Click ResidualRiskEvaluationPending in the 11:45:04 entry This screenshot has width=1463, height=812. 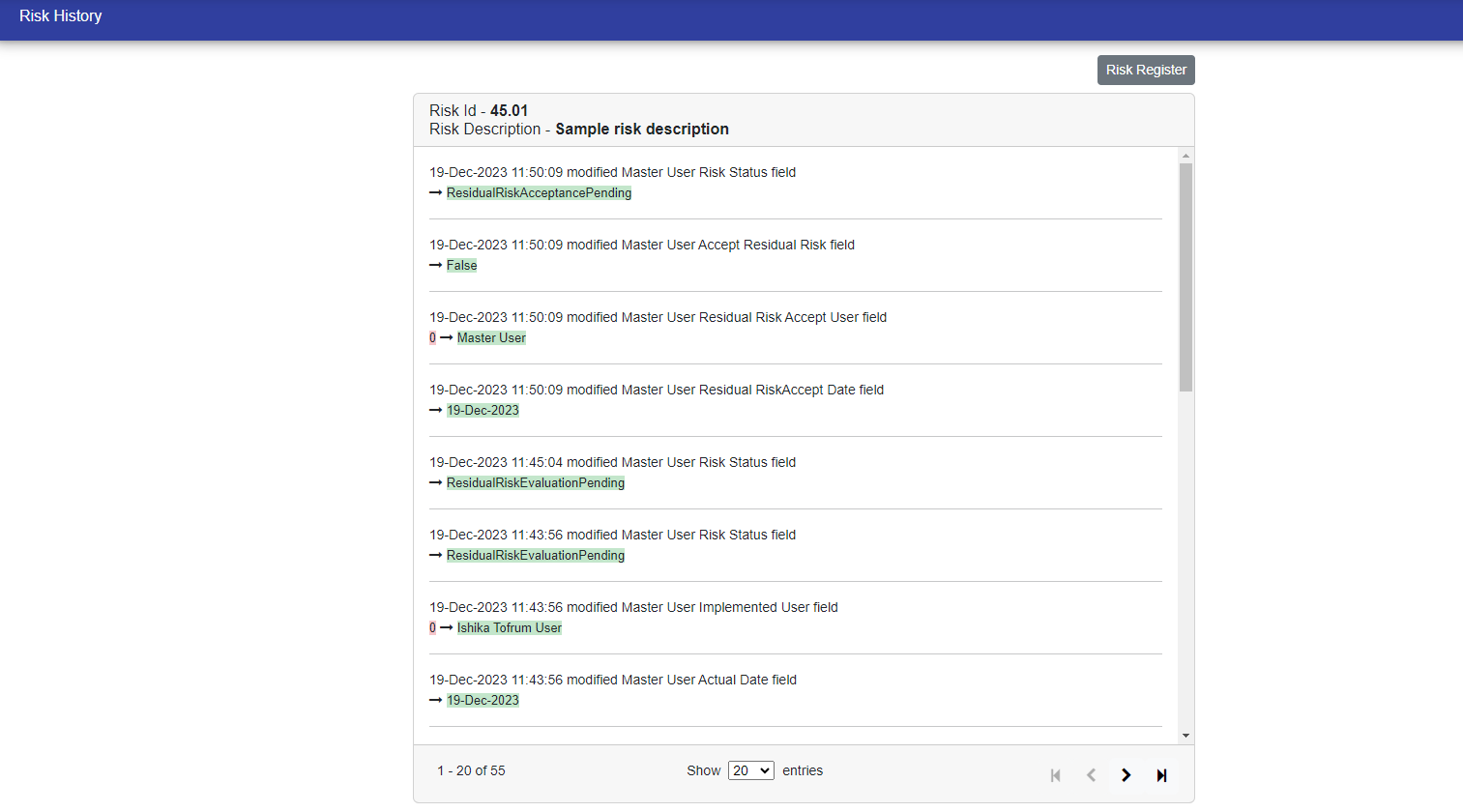535,483
